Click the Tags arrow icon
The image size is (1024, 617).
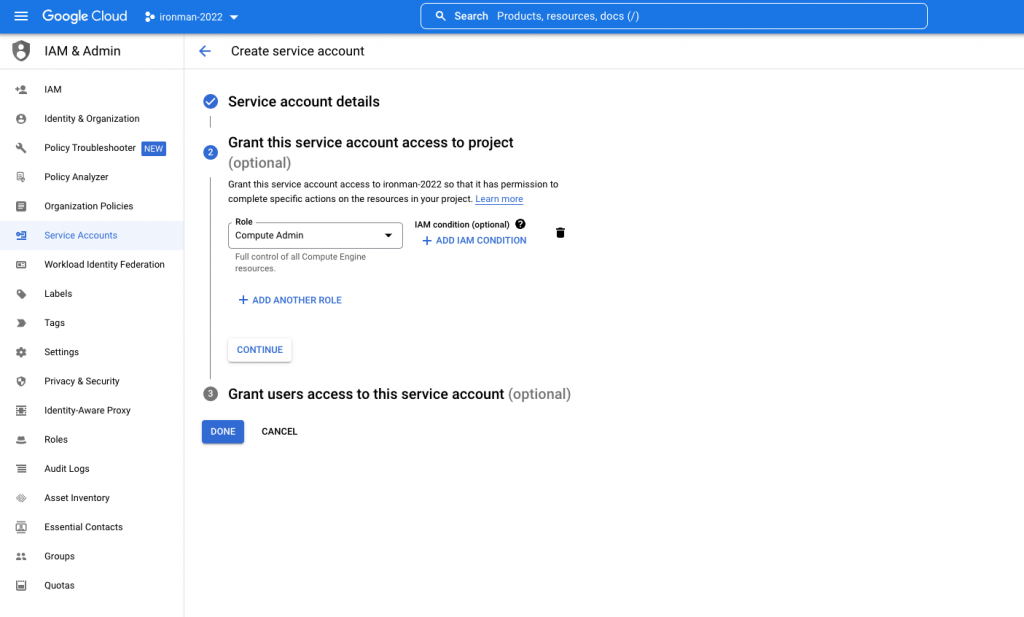(x=21, y=323)
